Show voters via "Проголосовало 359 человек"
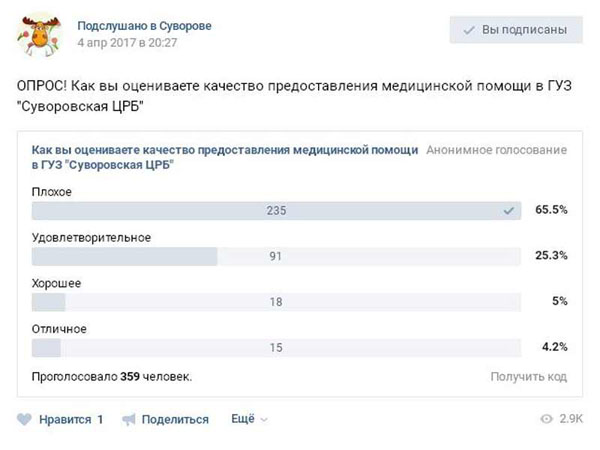 (112, 377)
